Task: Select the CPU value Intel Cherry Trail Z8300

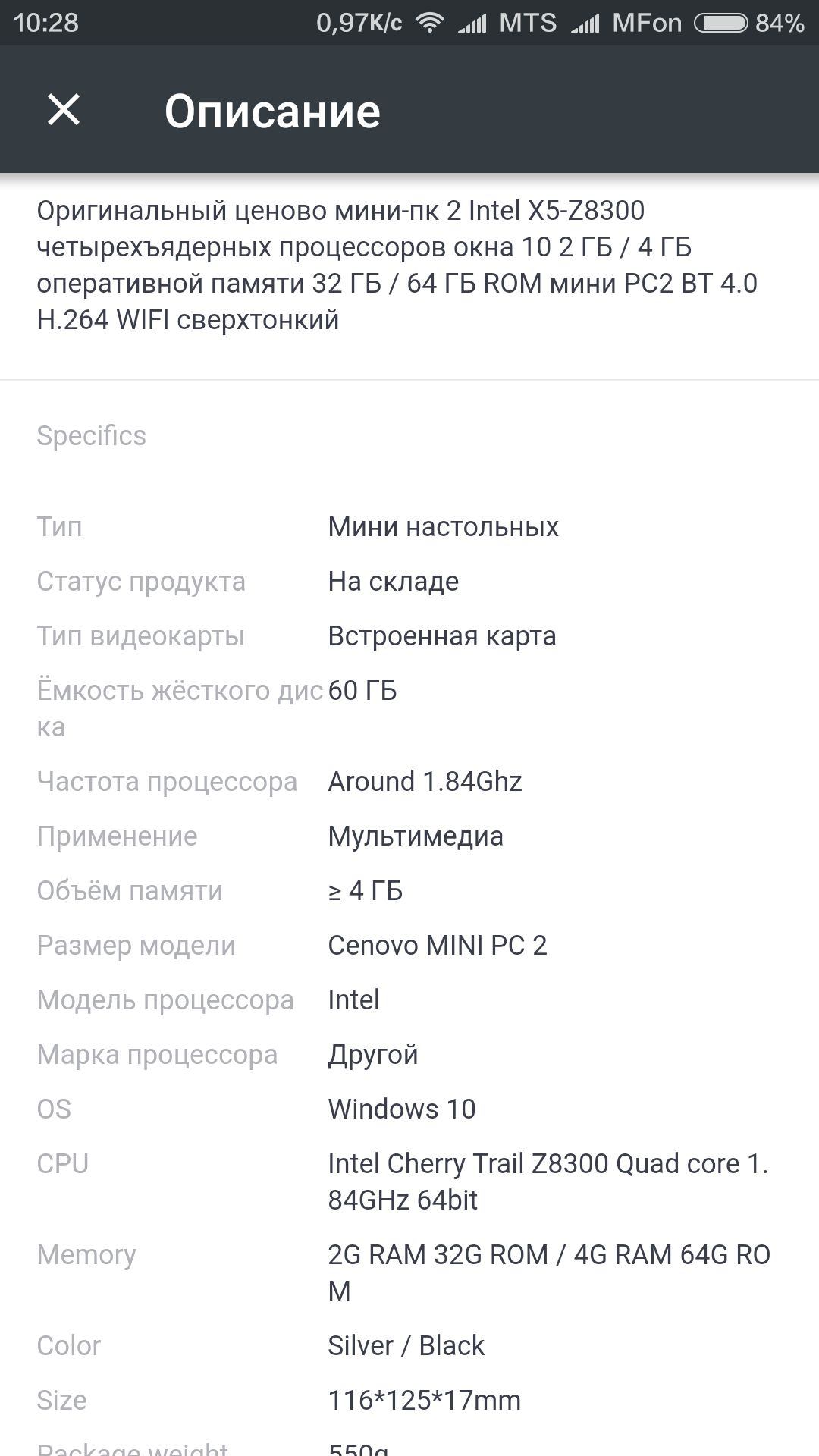Action: pos(531,1163)
